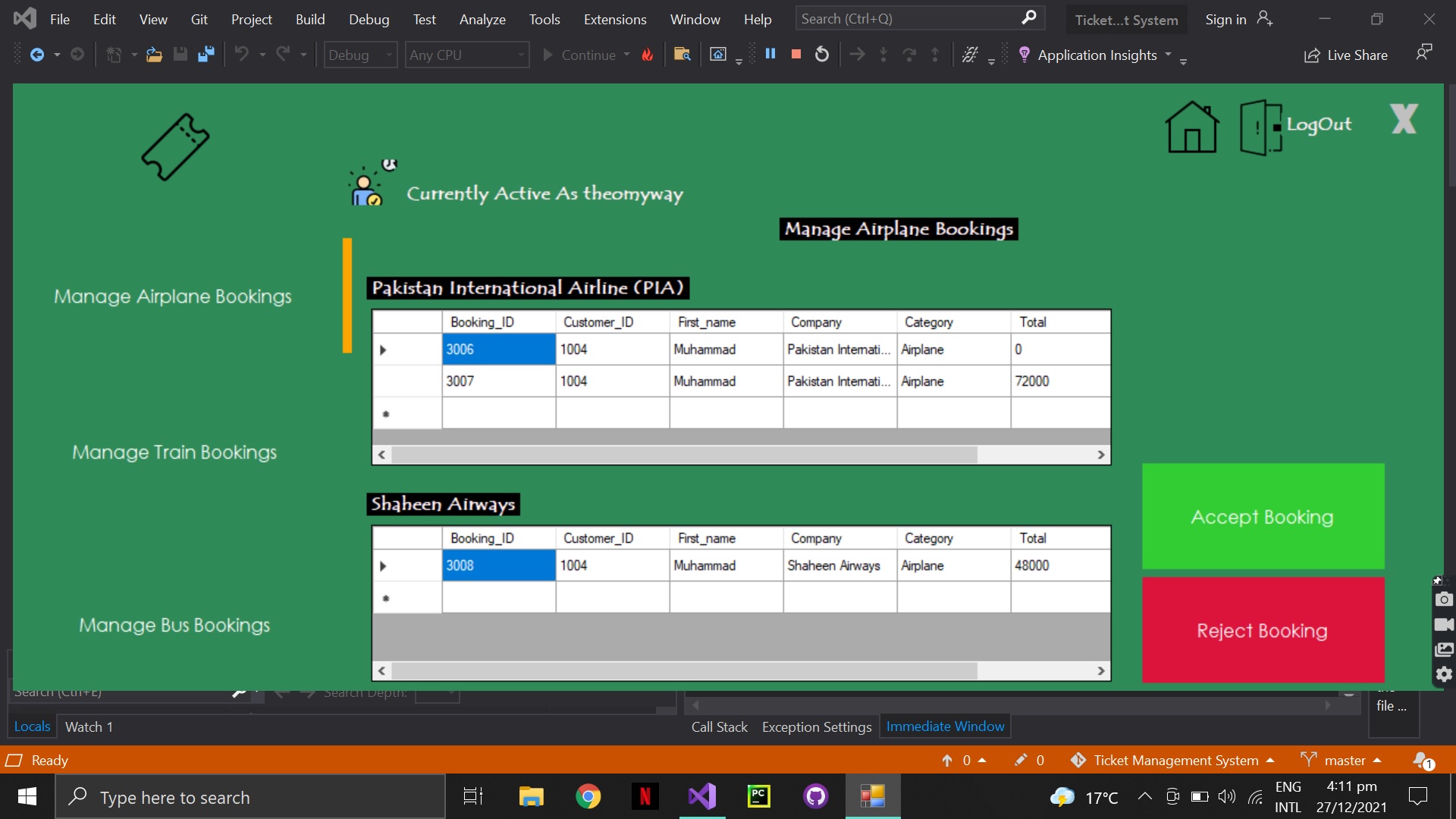Select row 3007 in the PIA grid
This screenshot has height=819, width=1456.
tap(497, 381)
